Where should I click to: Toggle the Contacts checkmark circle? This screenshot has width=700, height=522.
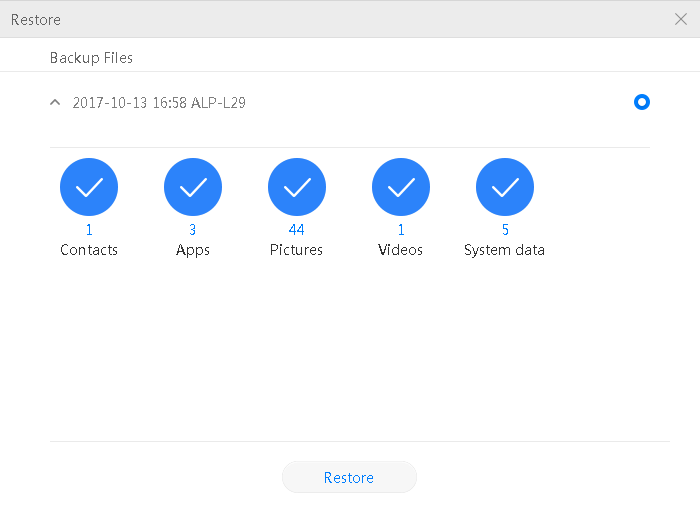(89, 187)
